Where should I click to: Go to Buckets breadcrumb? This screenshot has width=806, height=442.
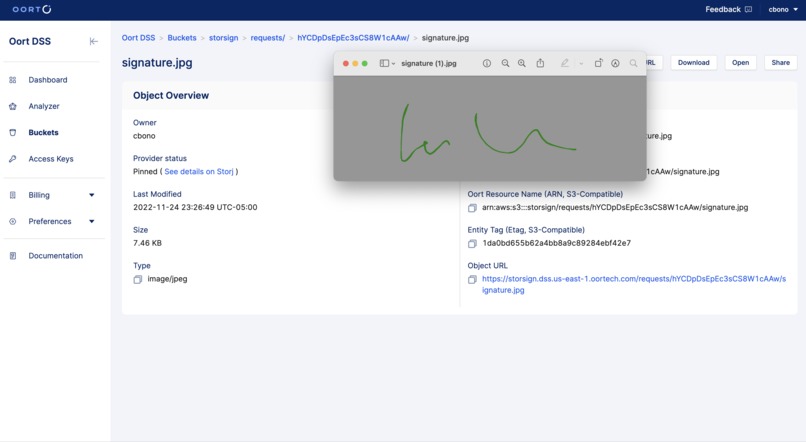[182, 38]
